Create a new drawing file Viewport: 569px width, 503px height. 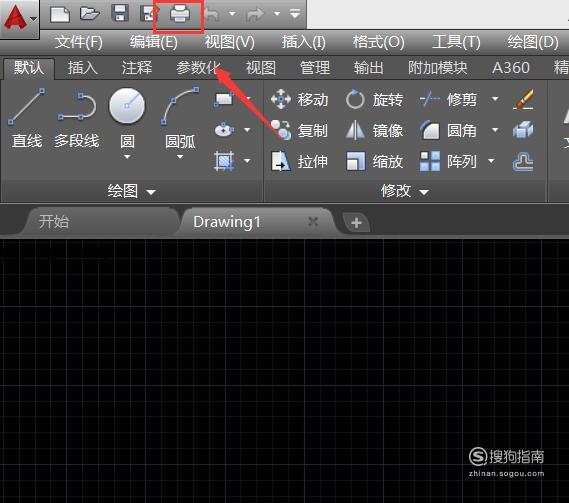pos(60,15)
